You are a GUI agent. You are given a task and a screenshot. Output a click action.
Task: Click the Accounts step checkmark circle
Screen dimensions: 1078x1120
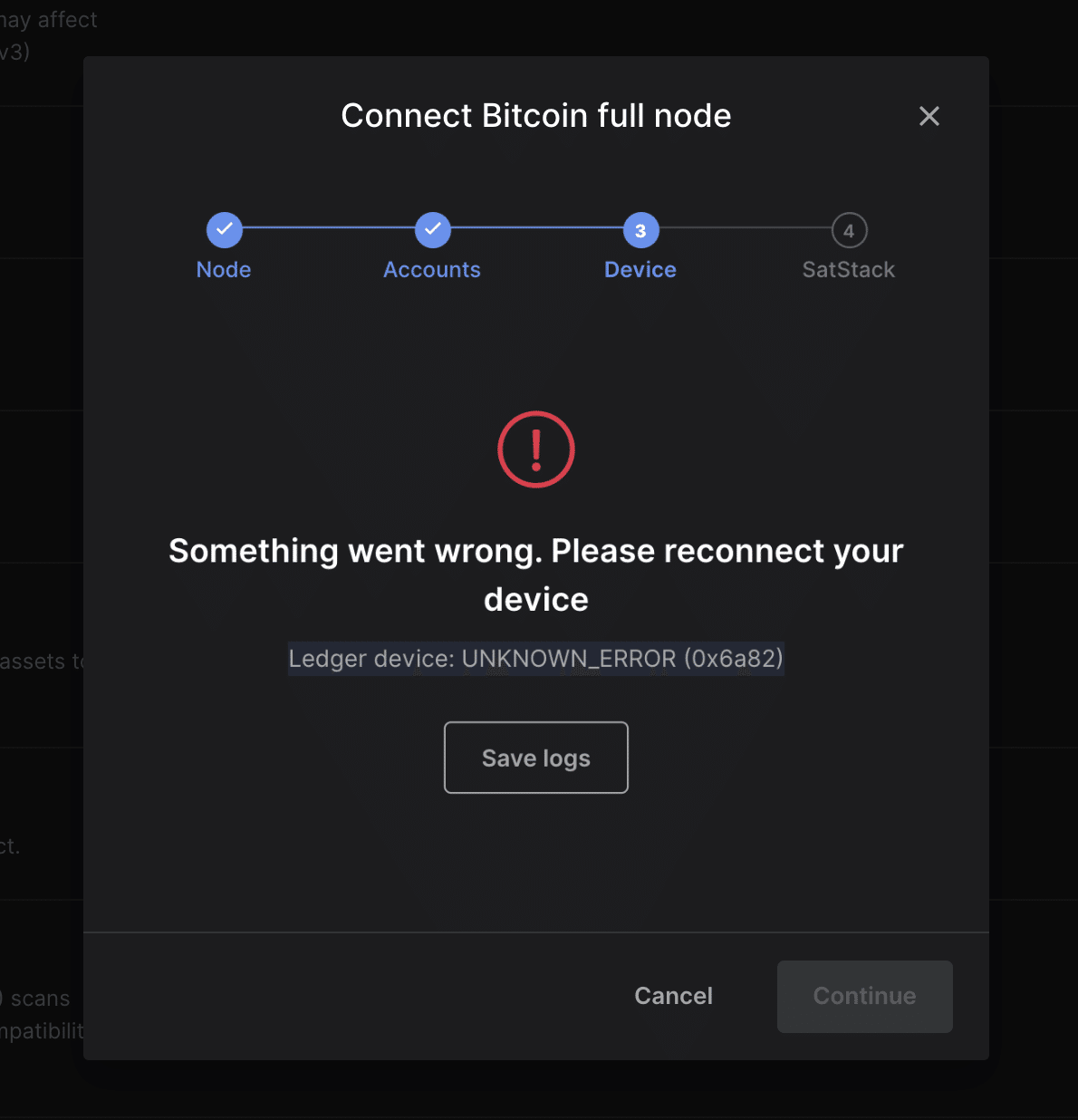[432, 230]
